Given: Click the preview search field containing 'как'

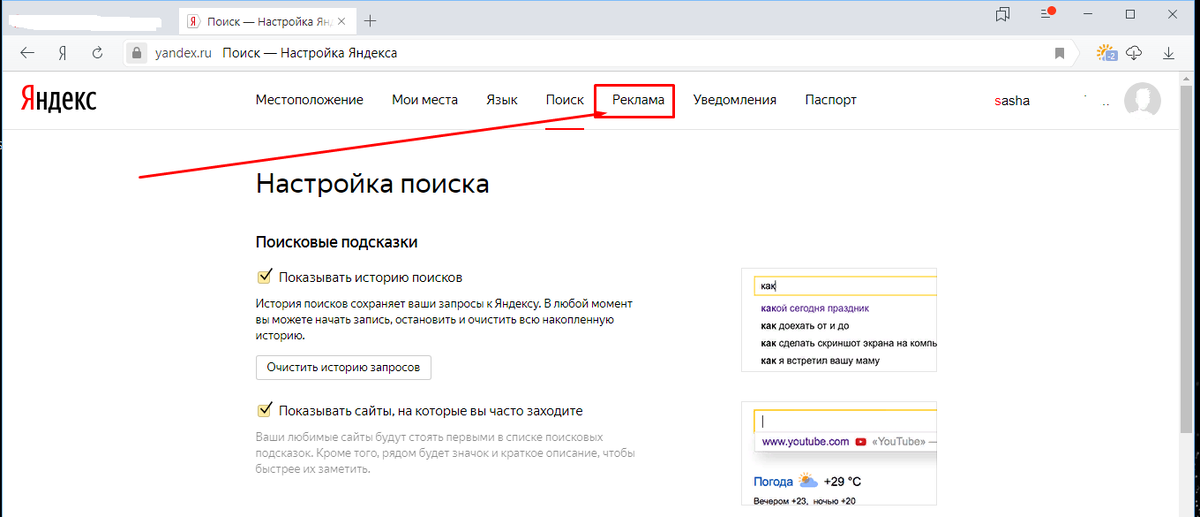Looking at the screenshot, I should tap(845, 286).
